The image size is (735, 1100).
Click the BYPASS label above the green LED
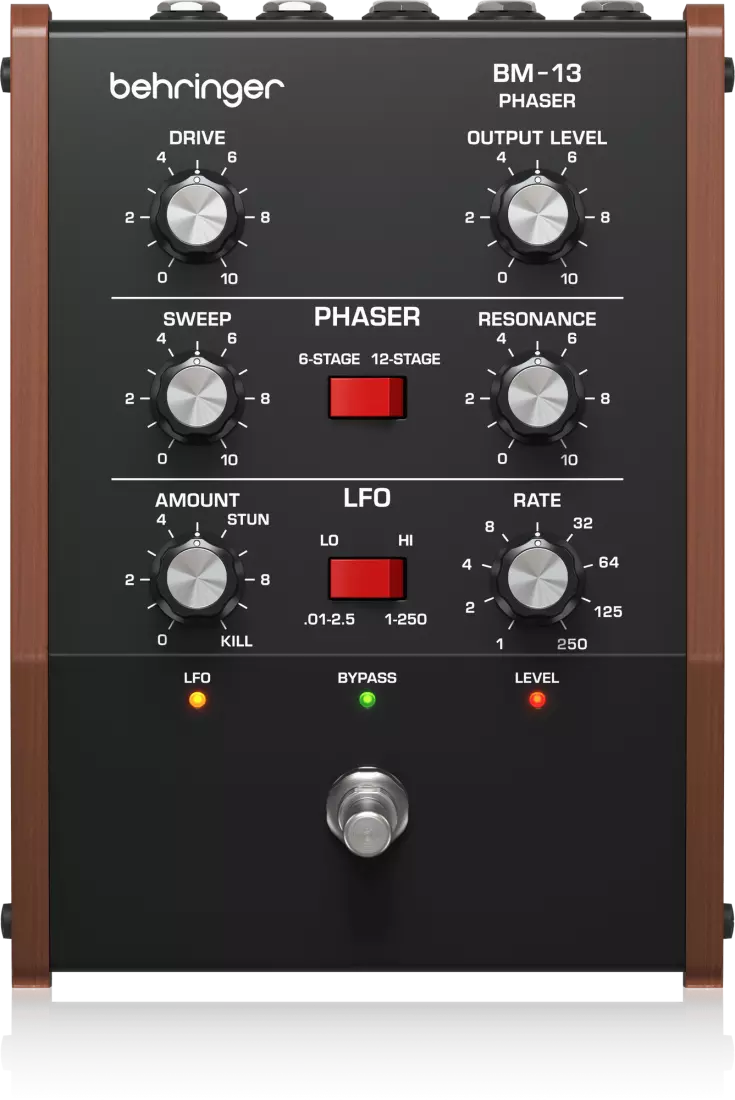tap(367, 678)
